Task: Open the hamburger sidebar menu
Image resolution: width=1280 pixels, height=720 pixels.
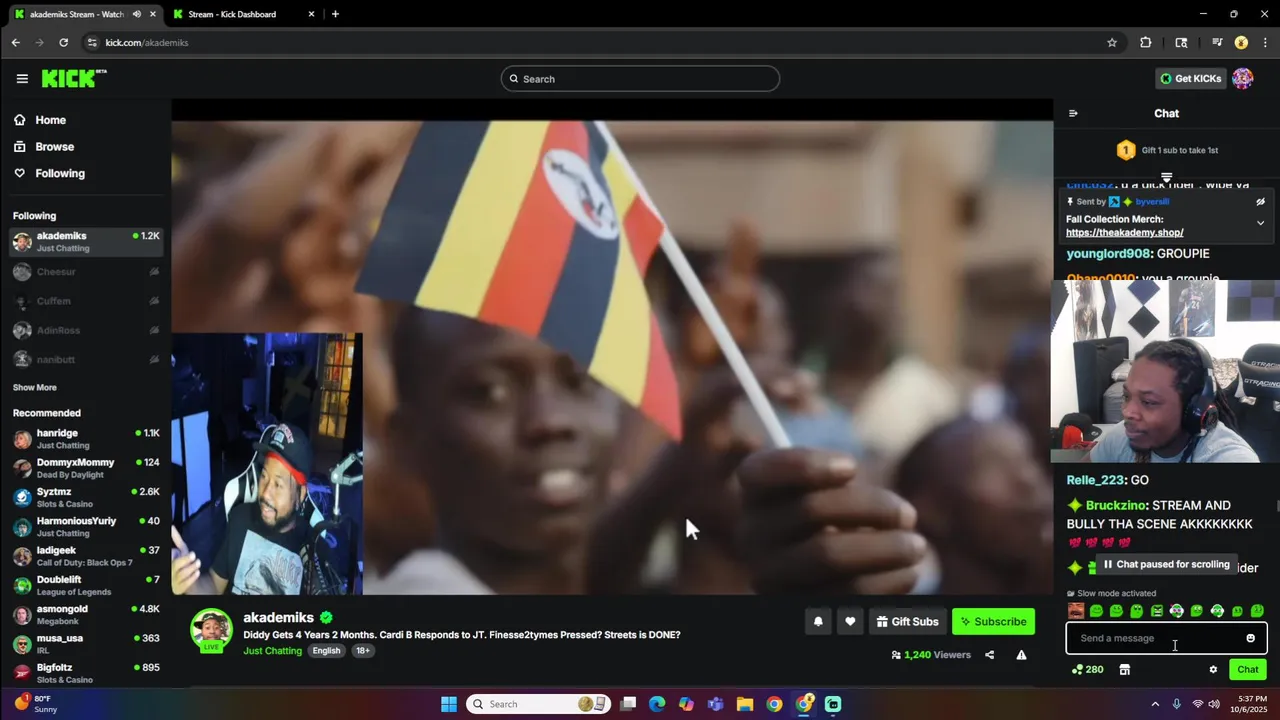Action: 22,78
